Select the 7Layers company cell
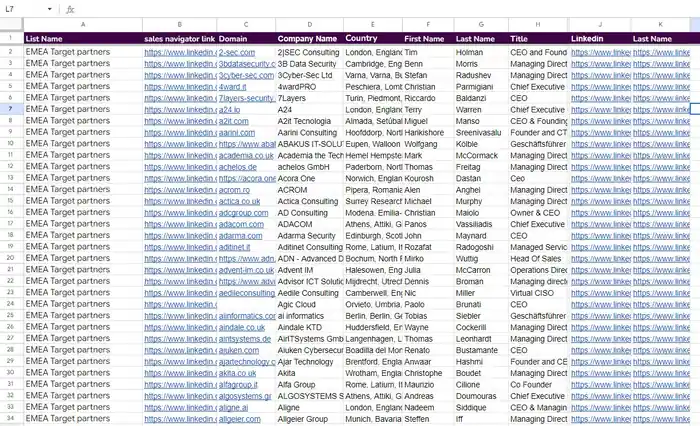Viewport: 700px width, 426px height. tap(309, 98)
